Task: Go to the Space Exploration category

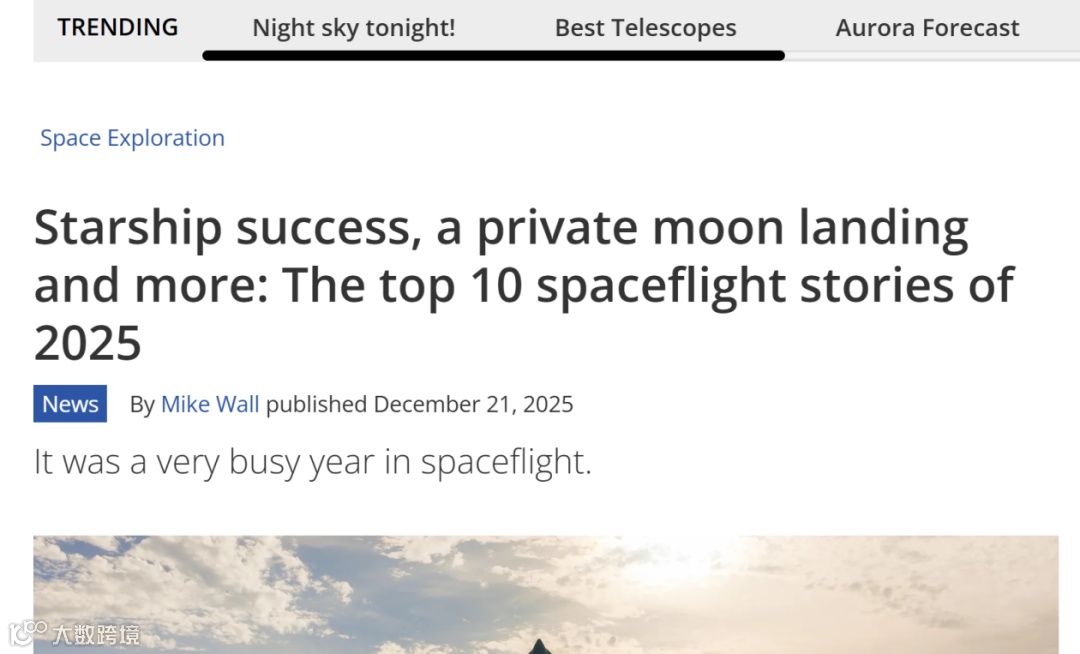Action: coord(132,138)
